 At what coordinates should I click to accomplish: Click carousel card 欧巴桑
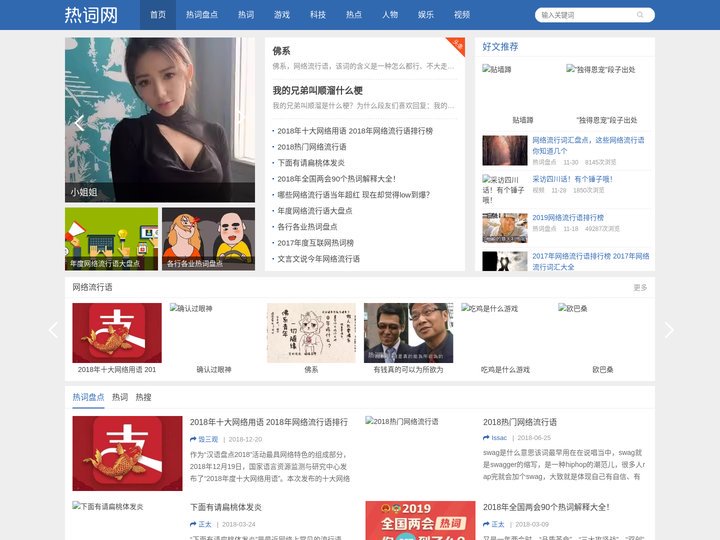[x=602, y=338]
